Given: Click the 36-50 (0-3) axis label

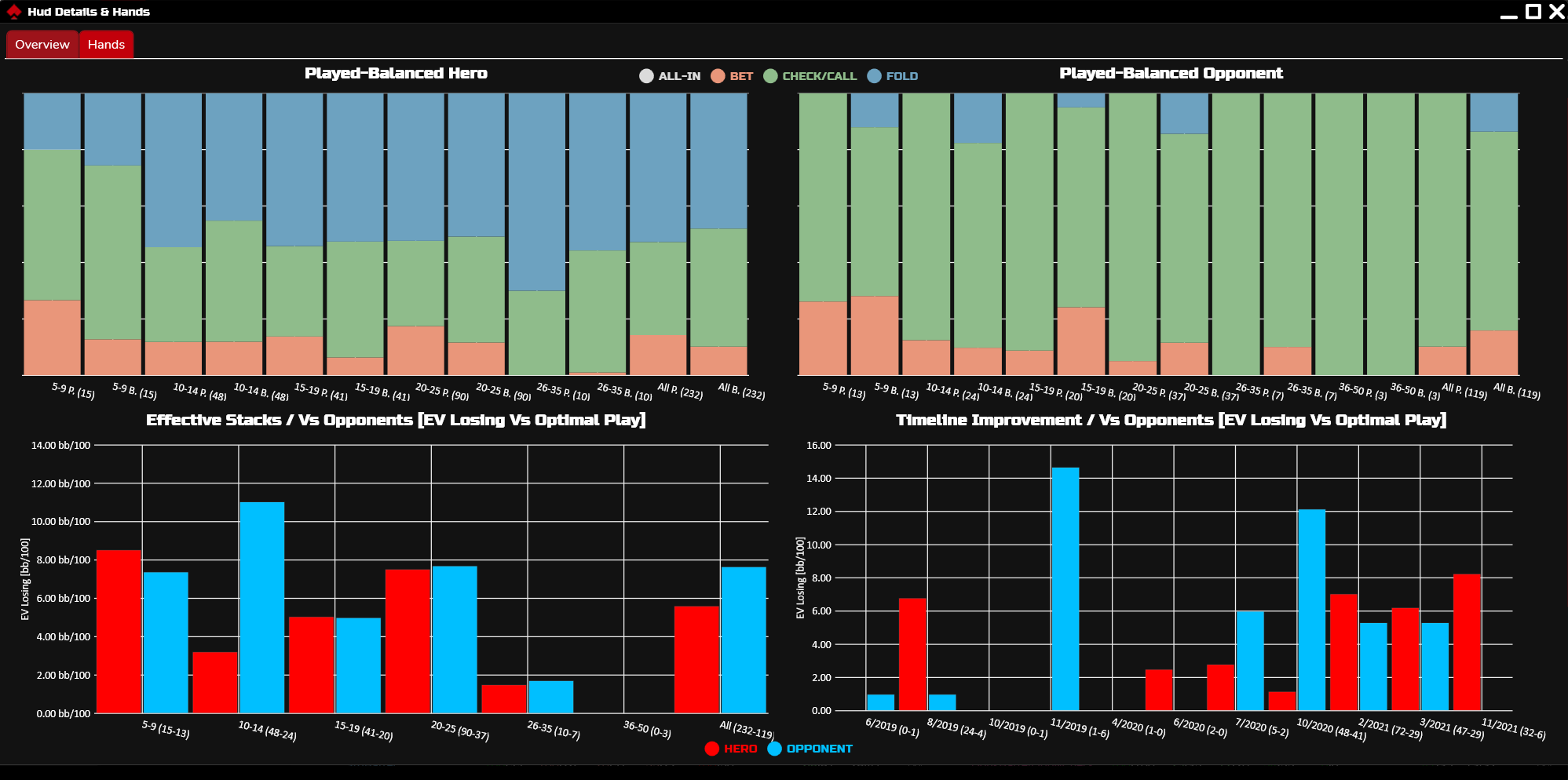Looking at the screenshot, I should click(647, 730).
